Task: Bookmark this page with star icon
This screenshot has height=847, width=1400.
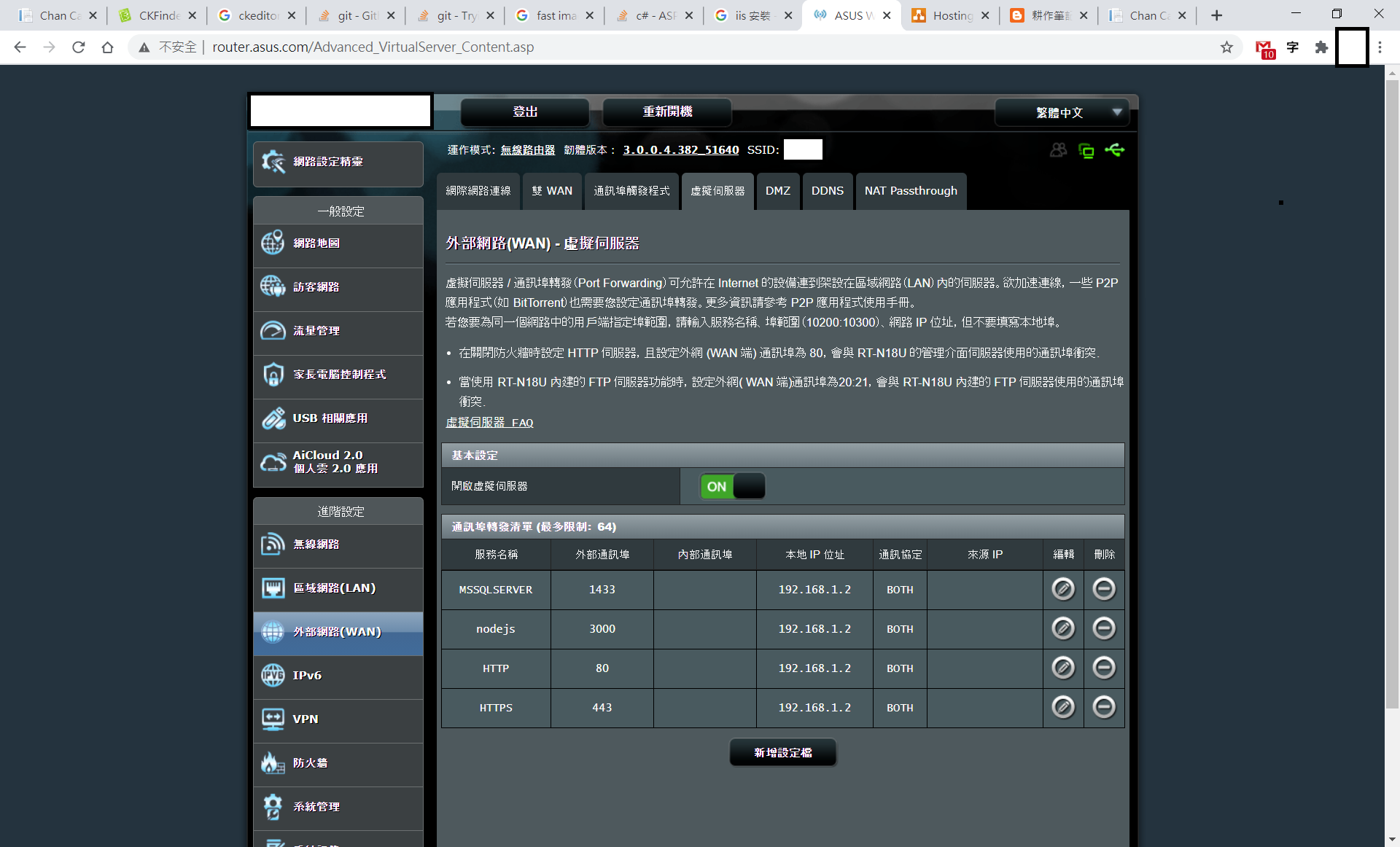Action: click(1226, 47)
